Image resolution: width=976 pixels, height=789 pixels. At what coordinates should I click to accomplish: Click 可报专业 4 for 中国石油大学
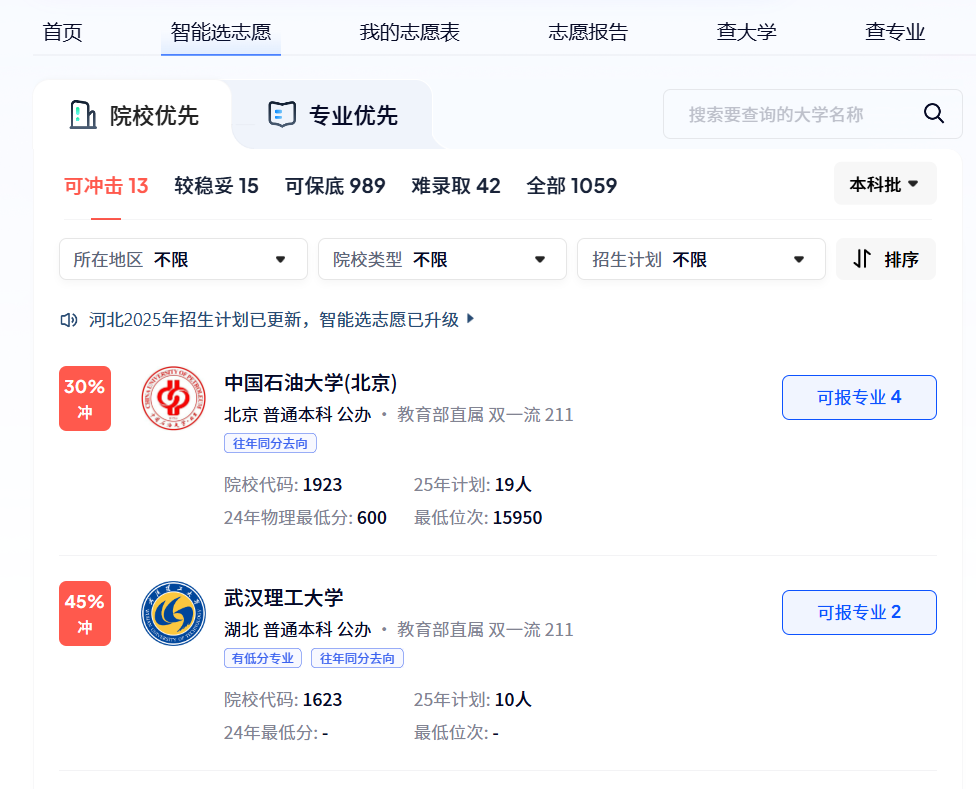click(x=858, y=397)
